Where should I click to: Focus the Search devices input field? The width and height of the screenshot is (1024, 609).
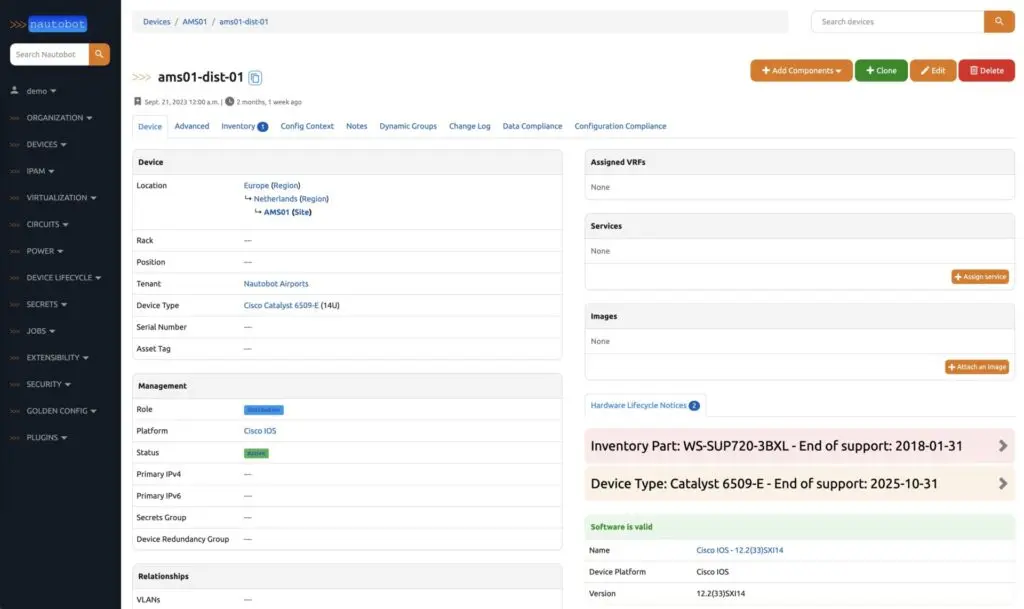[897, 22]
